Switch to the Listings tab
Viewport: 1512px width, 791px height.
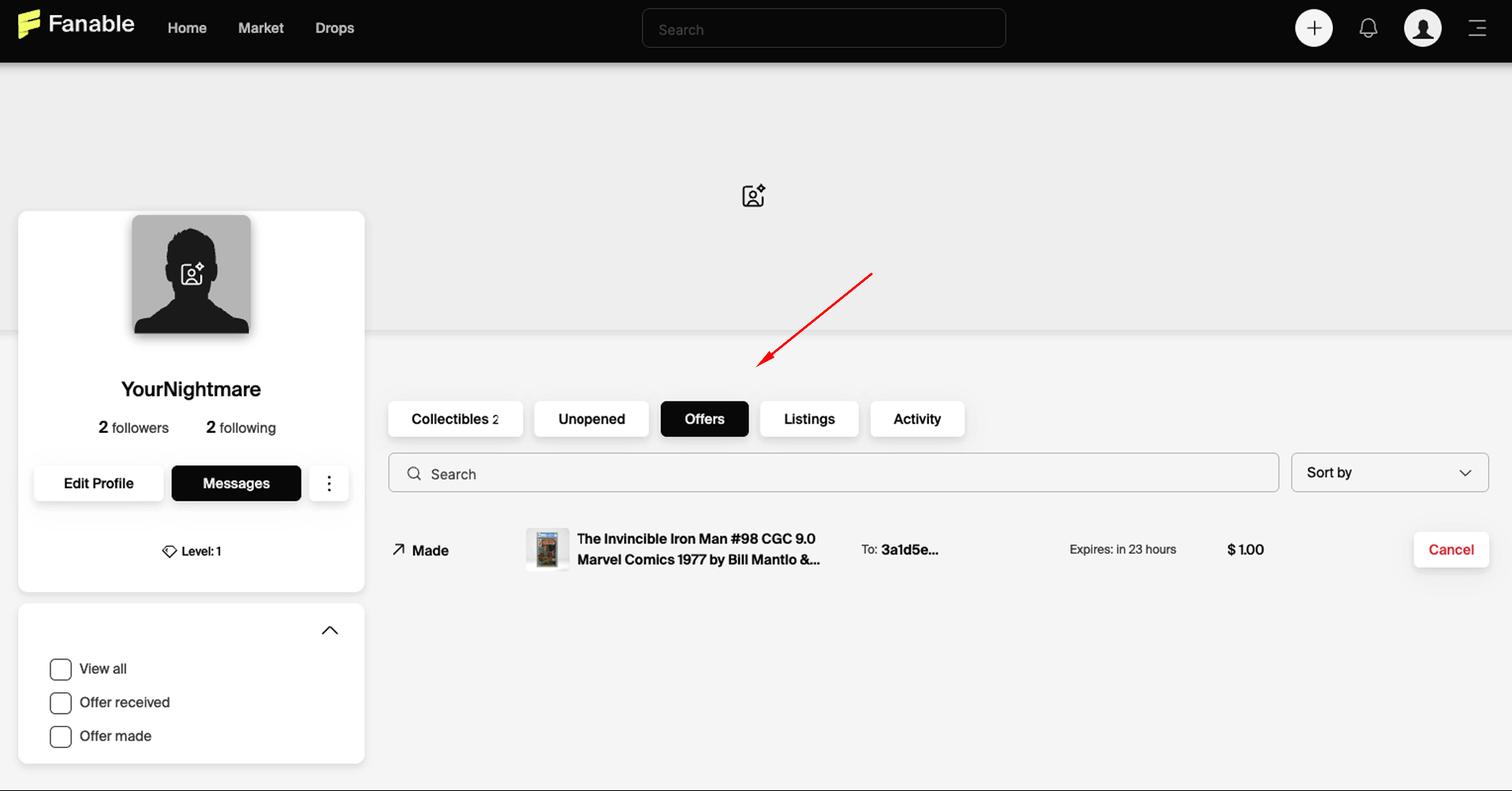[809, 419]
